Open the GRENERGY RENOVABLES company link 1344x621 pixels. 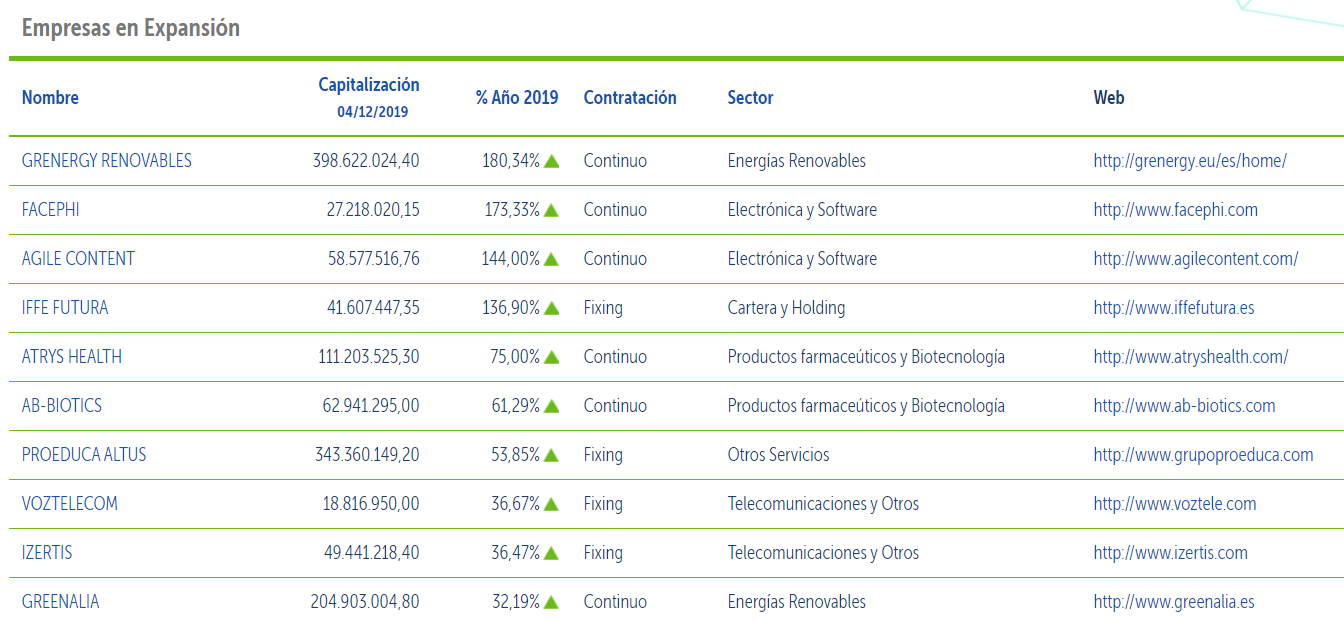107,161
